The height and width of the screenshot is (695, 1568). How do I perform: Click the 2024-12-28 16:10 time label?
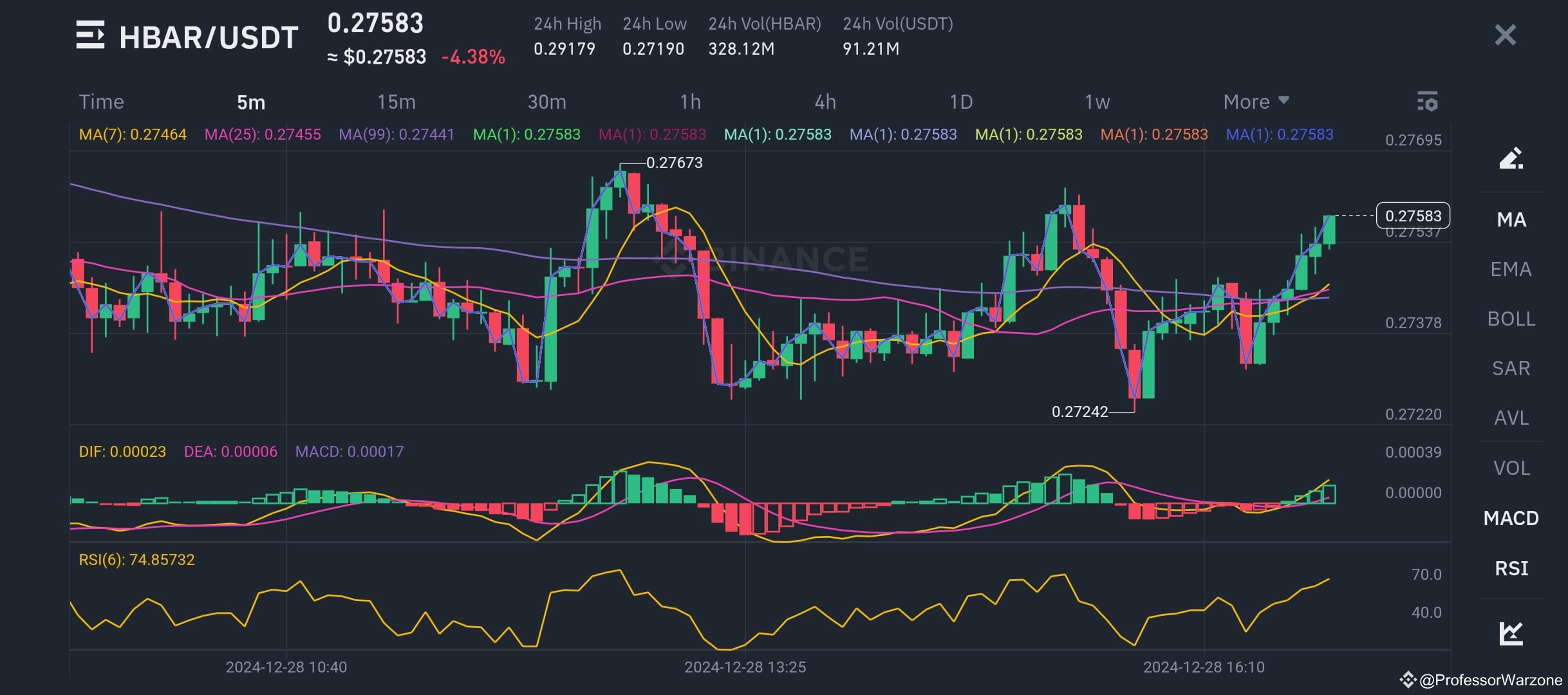1204,667
